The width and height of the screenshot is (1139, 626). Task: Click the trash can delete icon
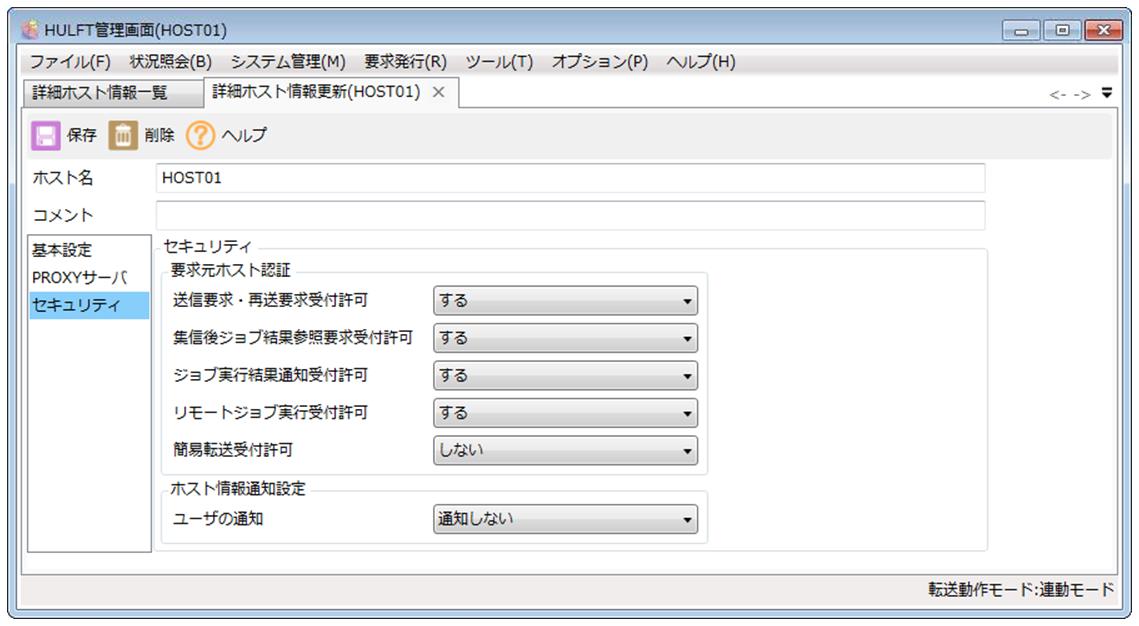[123, 135]
